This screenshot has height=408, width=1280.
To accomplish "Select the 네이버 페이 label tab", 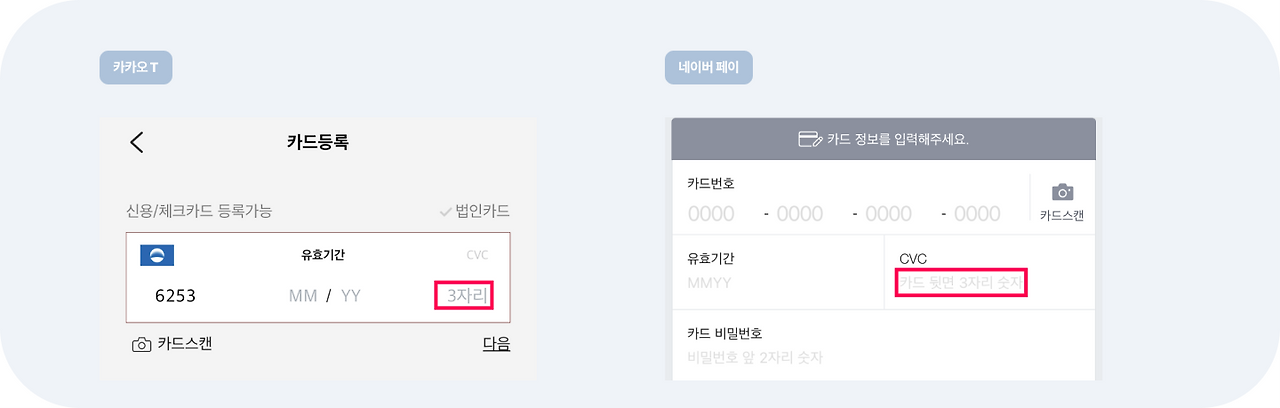I will (x=709, y=68).
